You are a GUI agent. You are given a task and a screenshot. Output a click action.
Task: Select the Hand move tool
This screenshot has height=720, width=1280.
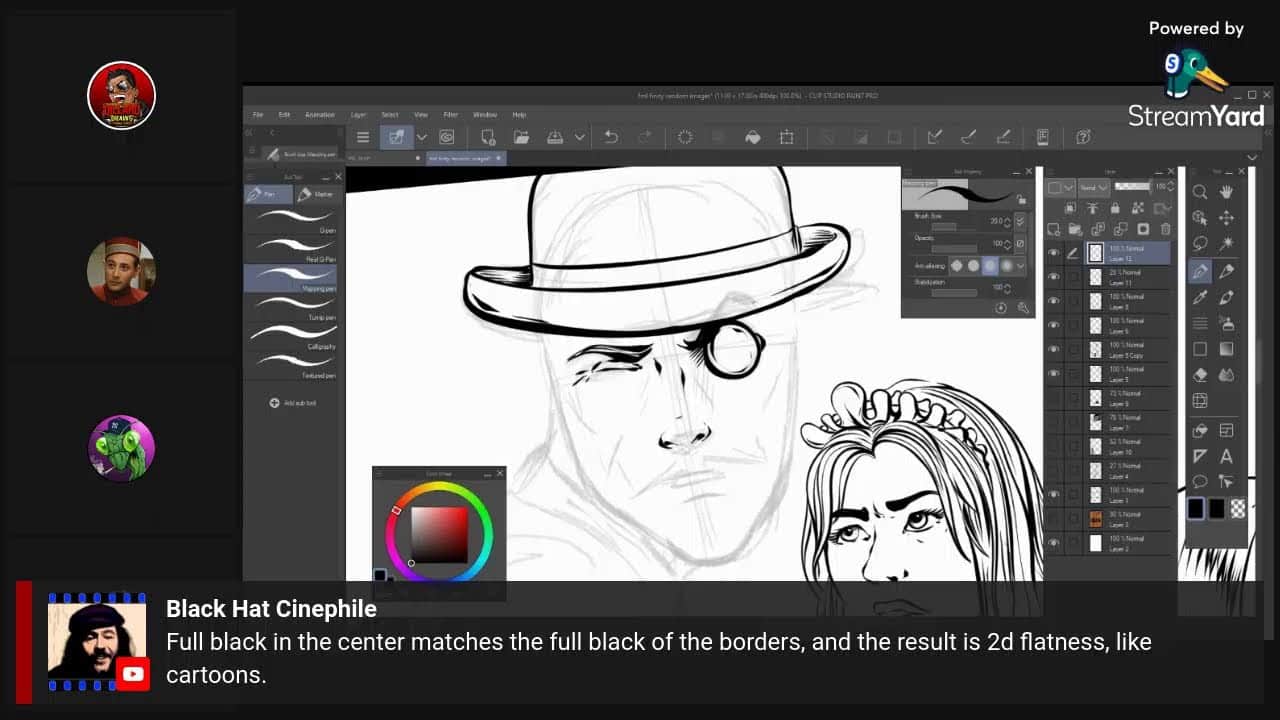coord(1226,192)
